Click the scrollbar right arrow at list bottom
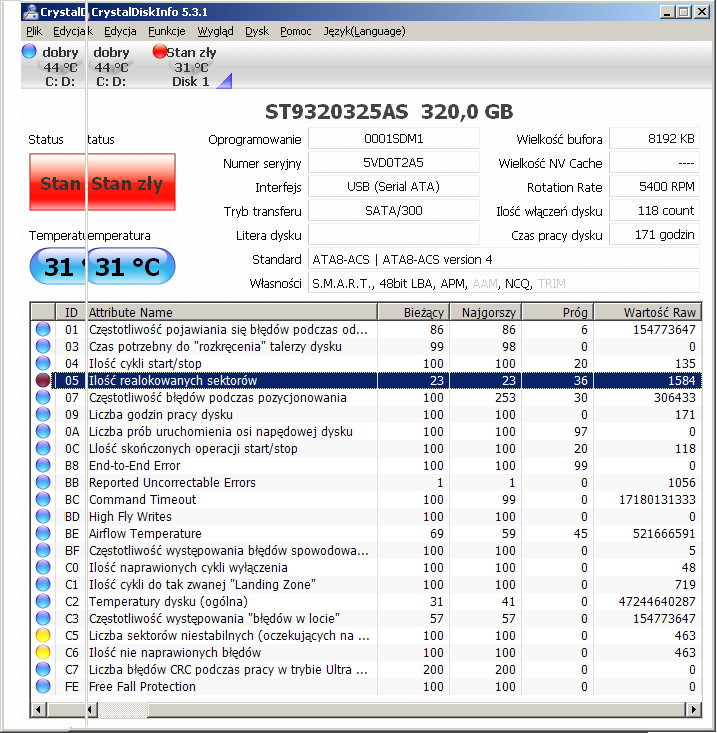This screenshot has width=717, height=733. (693, 709)
